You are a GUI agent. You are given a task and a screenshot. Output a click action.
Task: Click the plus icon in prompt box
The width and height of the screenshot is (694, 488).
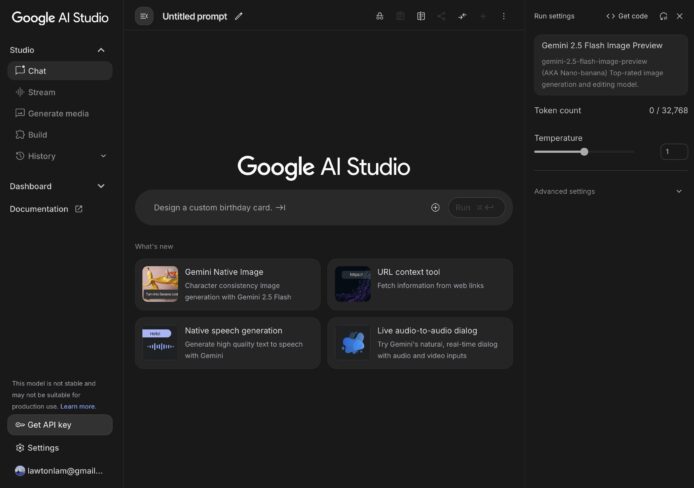(435, 208)
